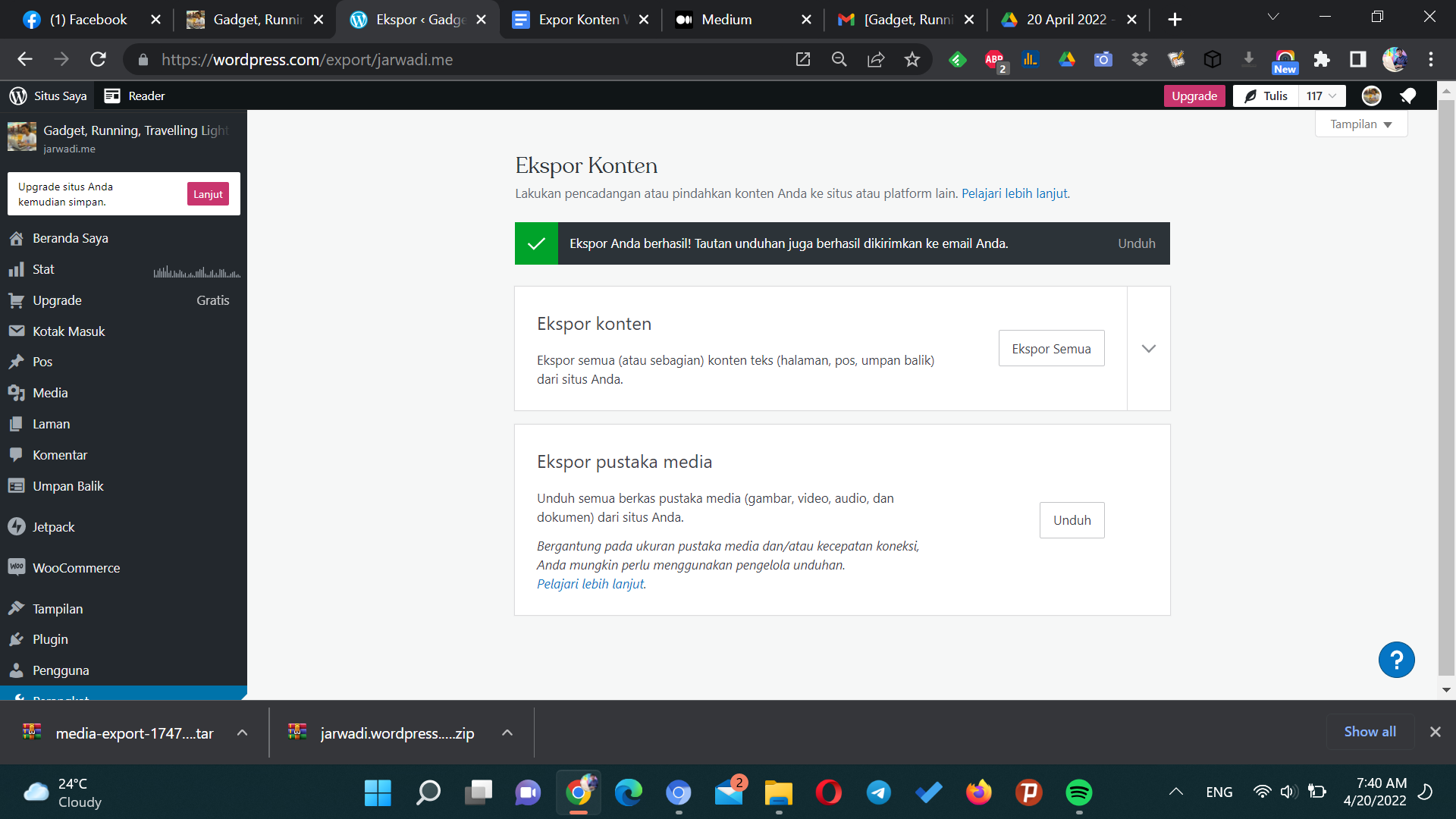Click the Ekspor Semua button
Viewport: 1456px width, 819px height.
(x=1051, y=349)
